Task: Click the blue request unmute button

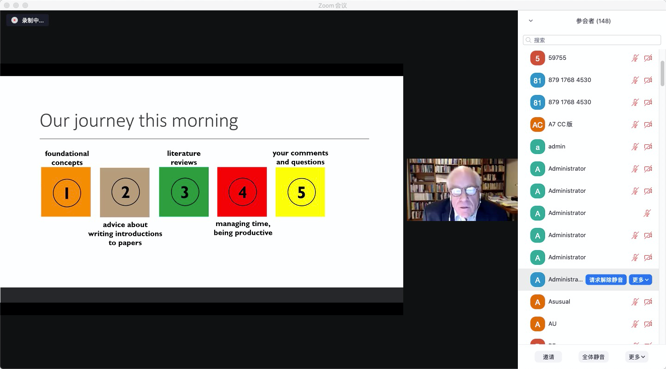Action: pyautogui.click(x=606, y=279)
